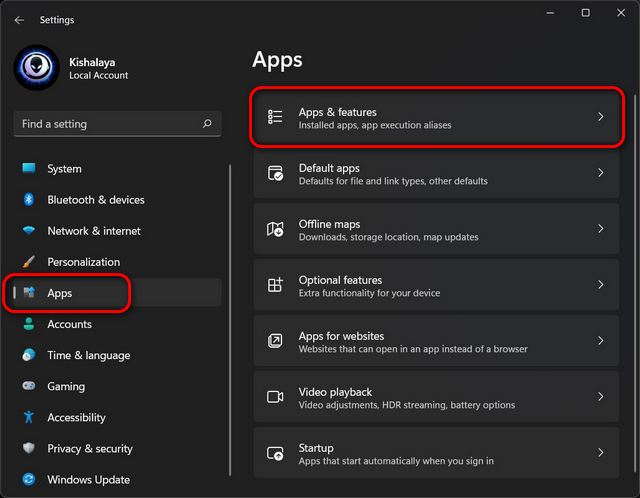
Task: Expand Offline maps chevron
Action: 600,229
